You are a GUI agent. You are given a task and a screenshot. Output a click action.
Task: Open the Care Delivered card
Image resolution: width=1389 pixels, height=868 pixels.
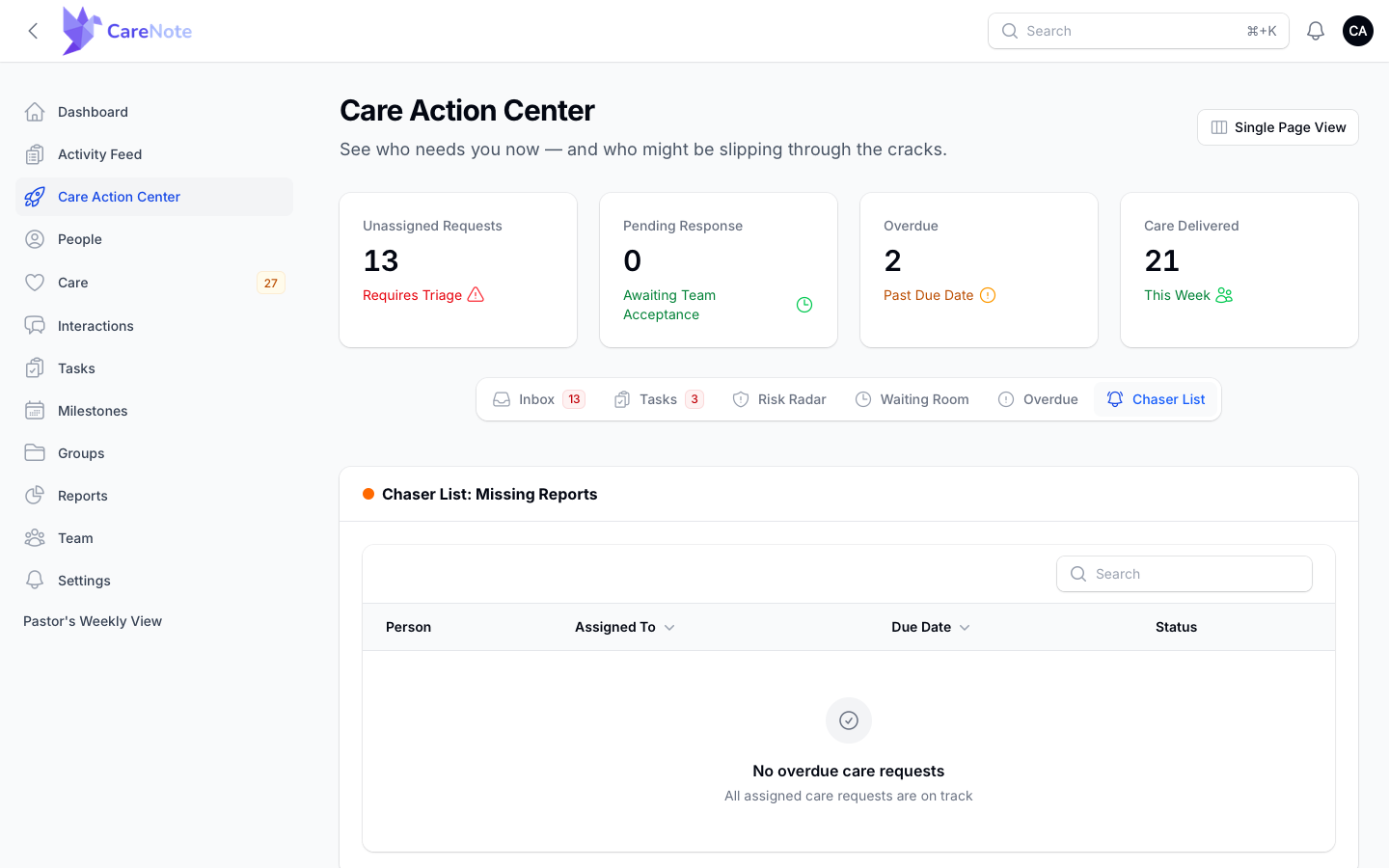pyautogui.click(x=1239, y=270)
